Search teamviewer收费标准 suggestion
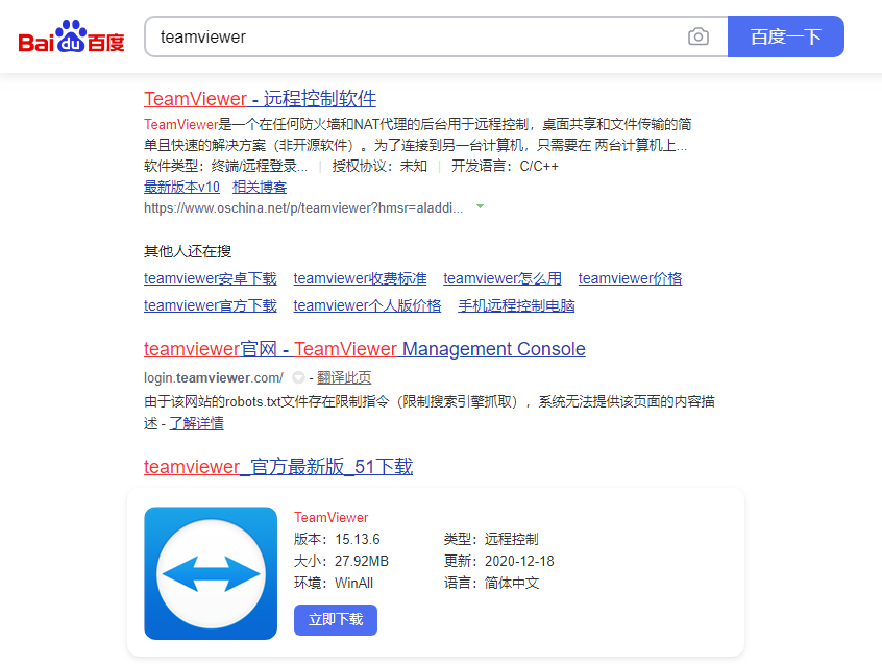882x667 pixels. [x=360, y=278]
